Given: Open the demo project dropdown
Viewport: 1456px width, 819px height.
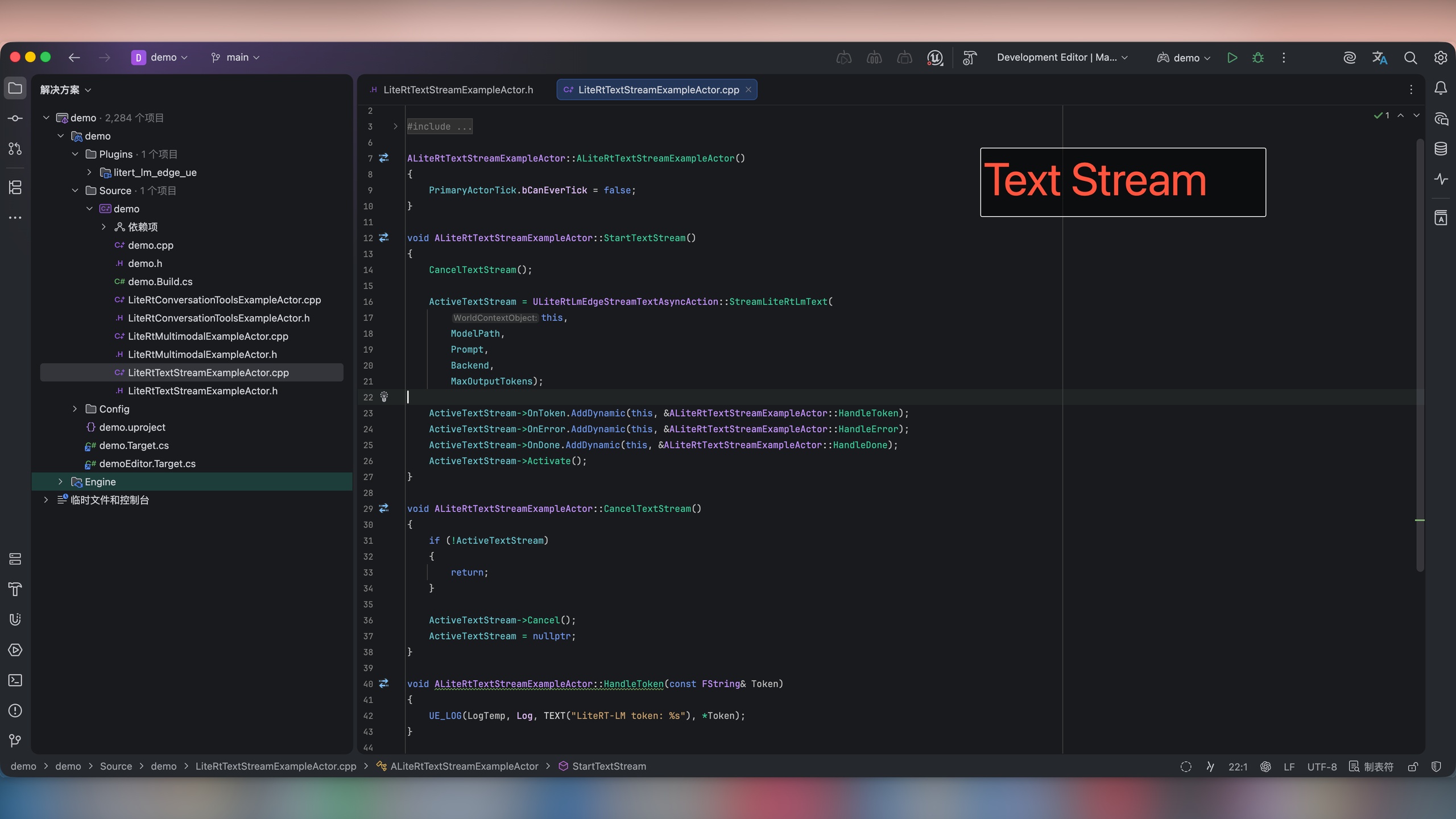Looking at the screenshot, I should (x=160, y=57).
